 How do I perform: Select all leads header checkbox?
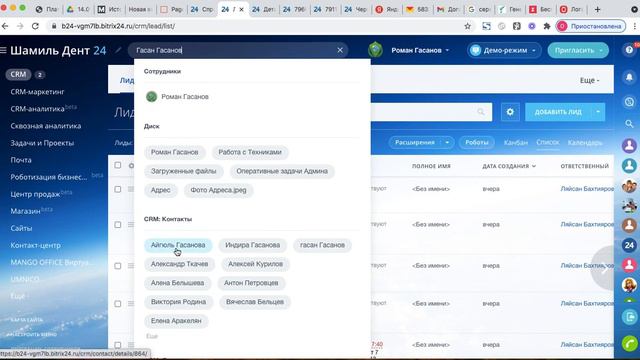click(118, 165)
